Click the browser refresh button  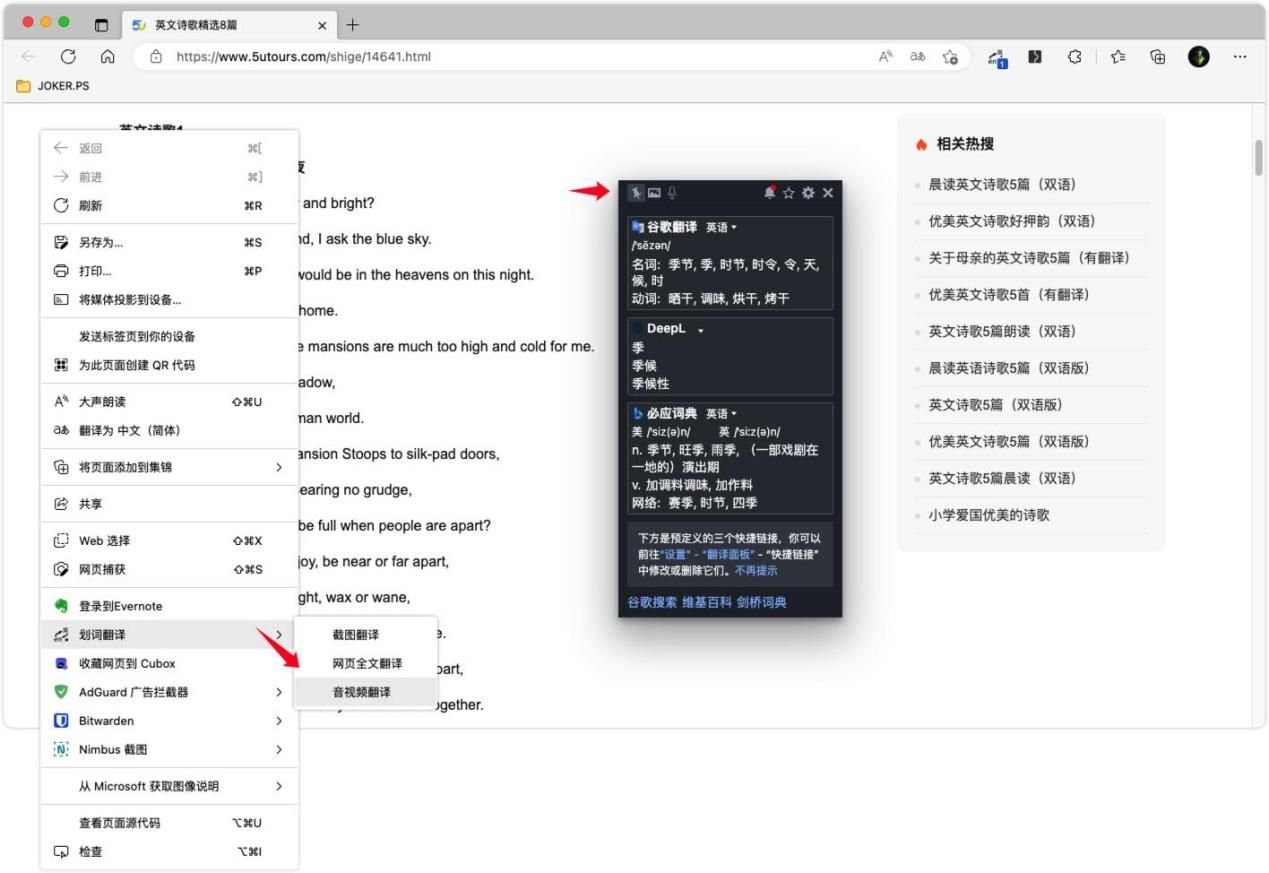click(70, 57)
